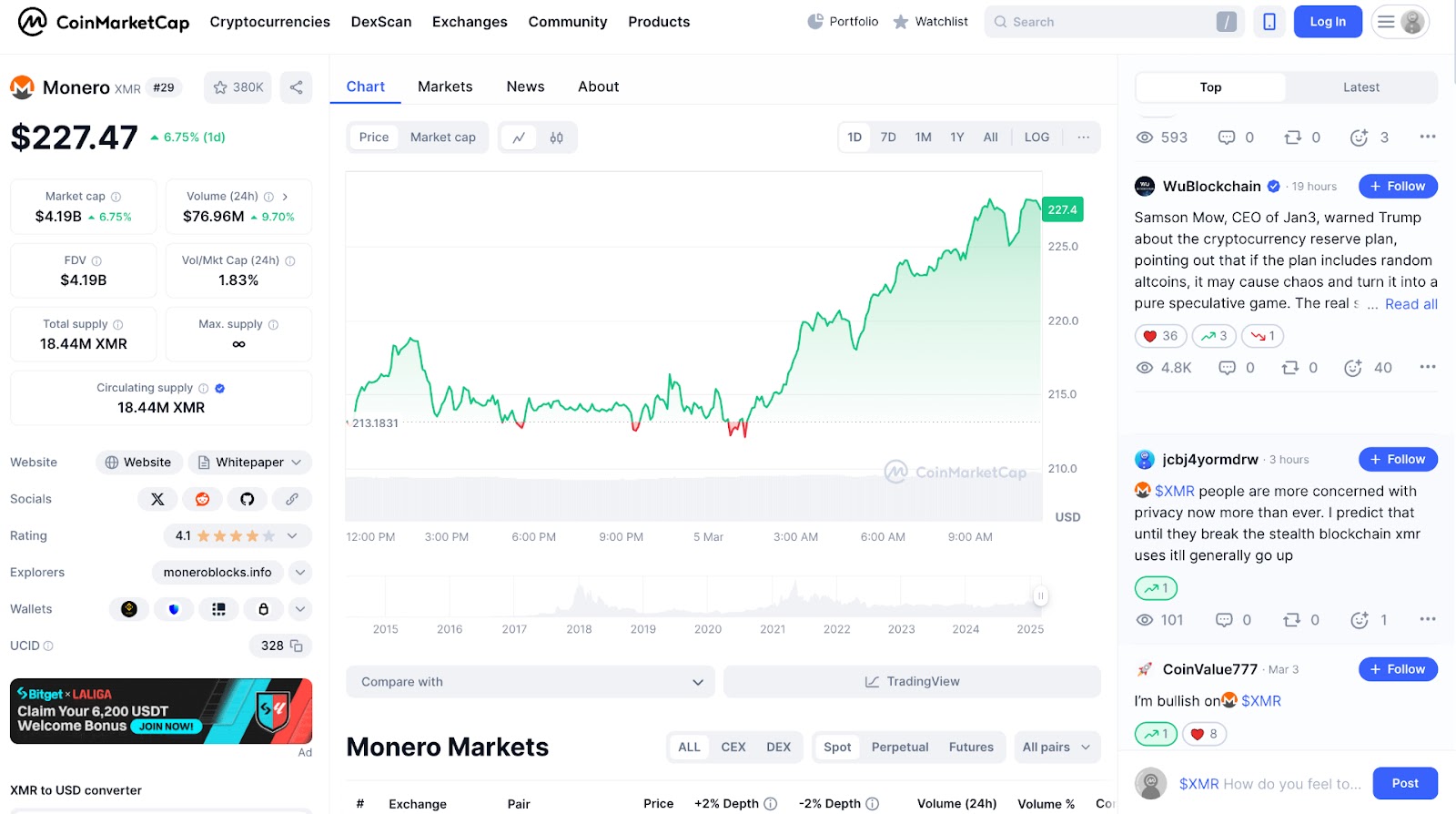The image size is (1456, 814).
Task: Click the Log In button
Action: 1328,22
